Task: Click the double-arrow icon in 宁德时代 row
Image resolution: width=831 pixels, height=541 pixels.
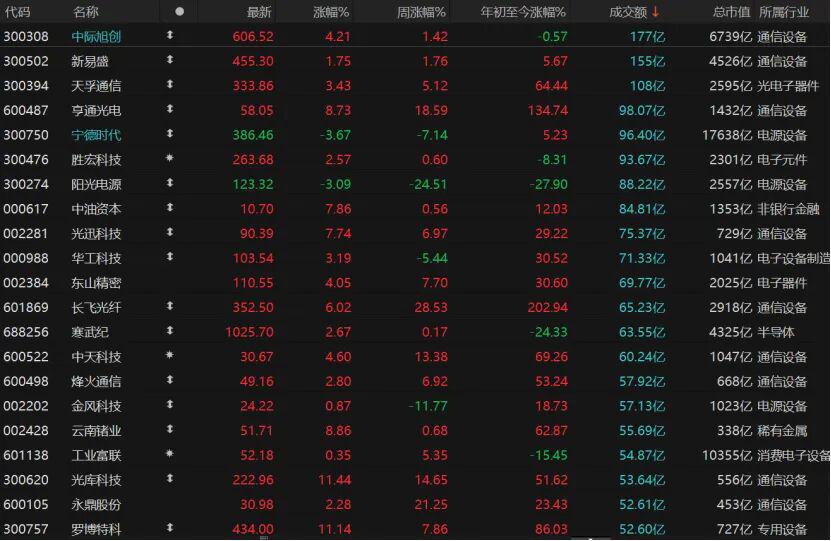Action: coord(170,134)
